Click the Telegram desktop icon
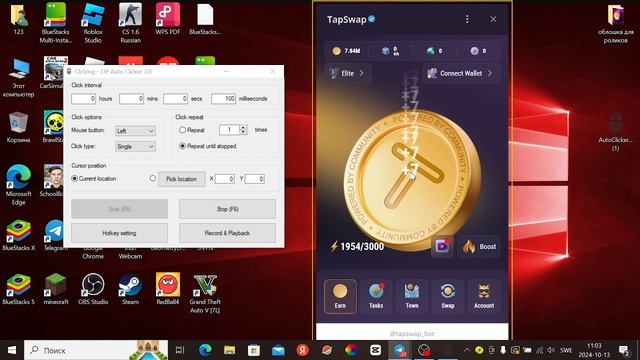 pyautogui.click(x=54, y=236)
